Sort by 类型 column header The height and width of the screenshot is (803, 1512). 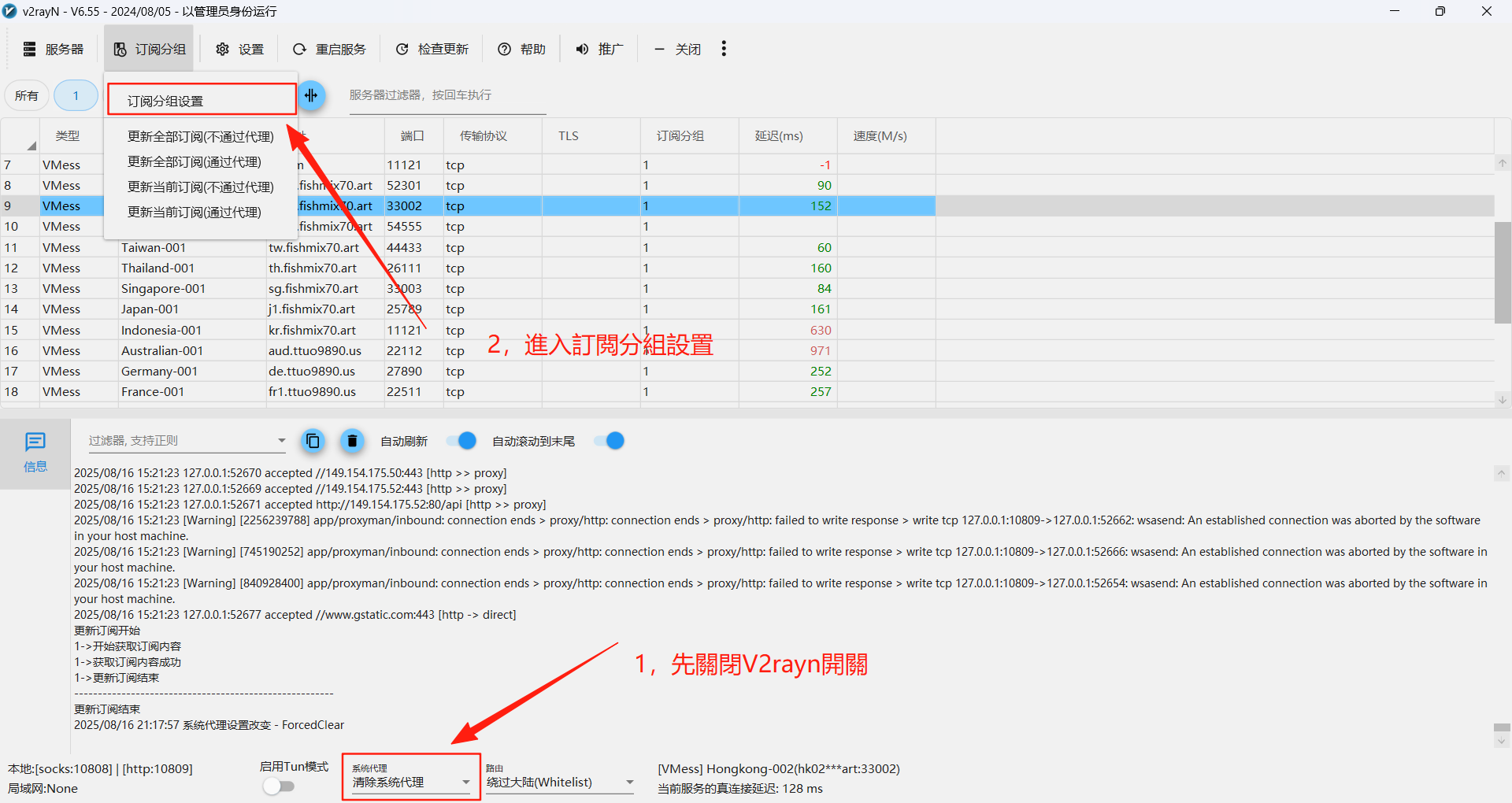(x=68, y=135)
